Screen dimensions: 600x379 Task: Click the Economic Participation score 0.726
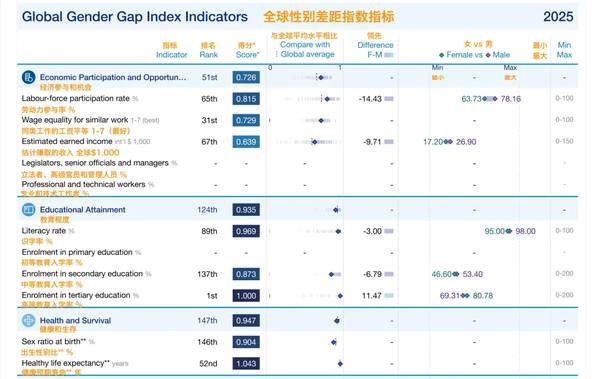pos(246,77)
